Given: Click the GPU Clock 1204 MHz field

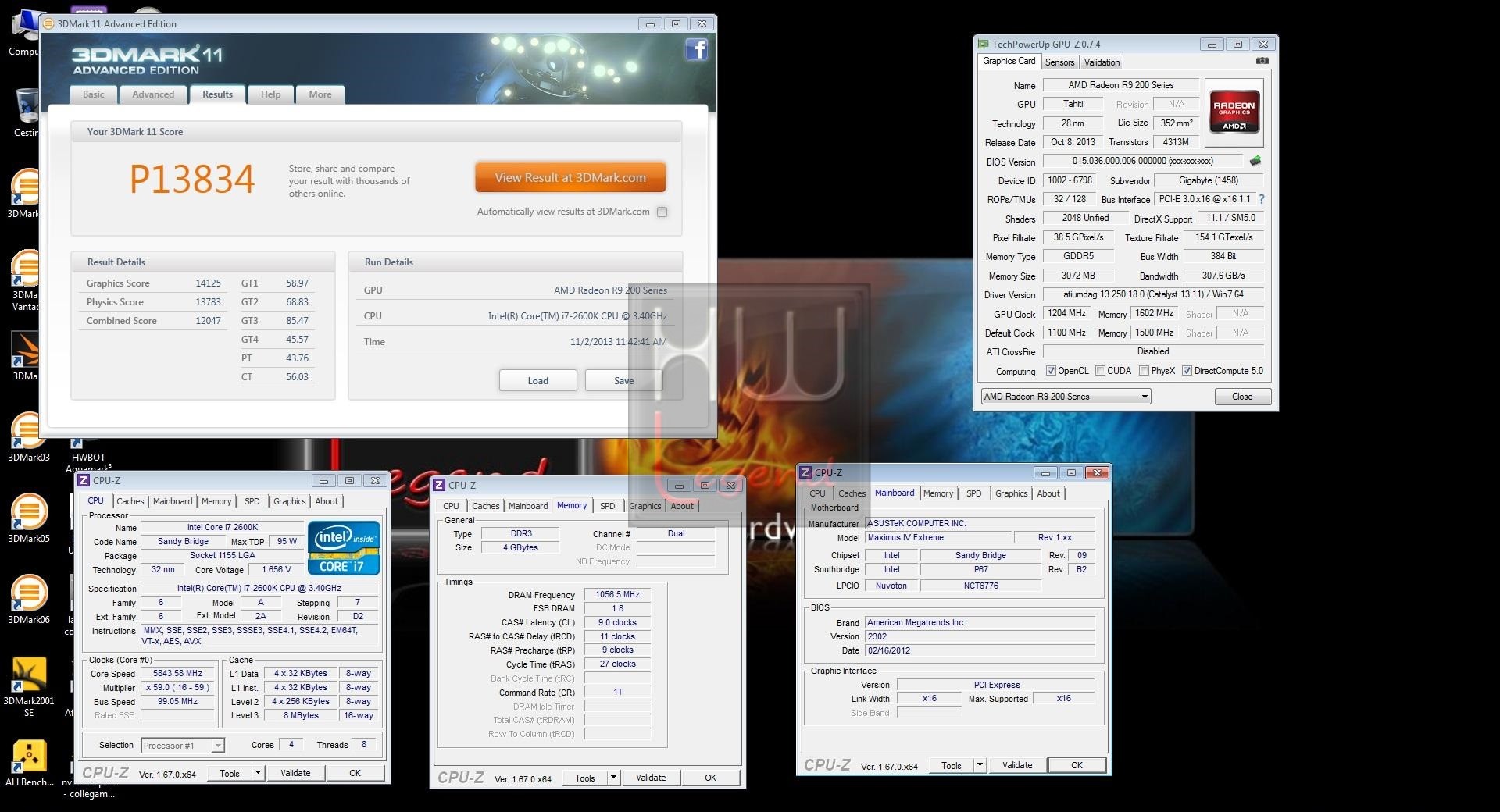Looking at the screenshot, I should point(1066,313).
